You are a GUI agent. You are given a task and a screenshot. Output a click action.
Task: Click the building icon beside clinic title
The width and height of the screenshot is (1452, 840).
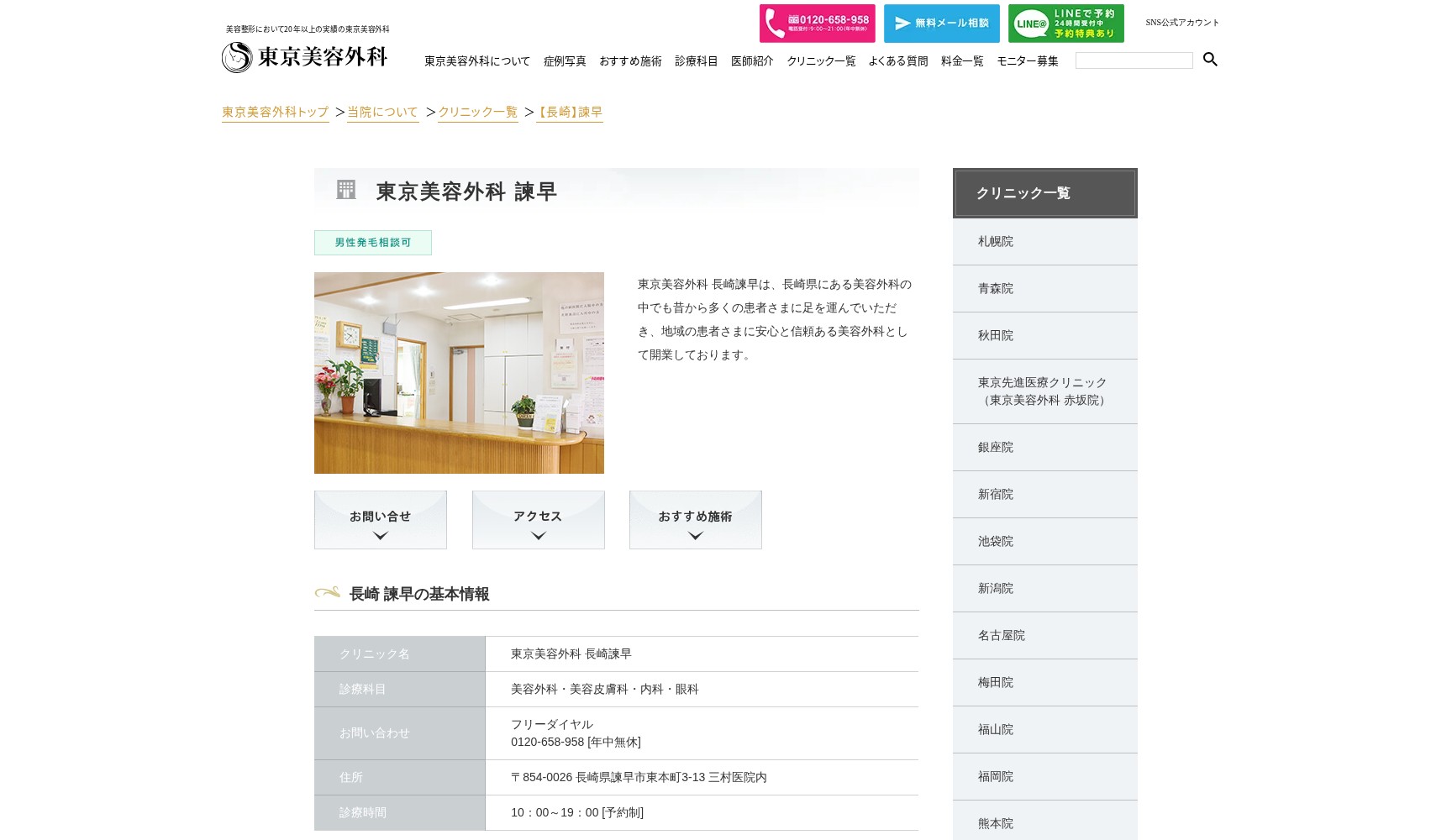[x=346, y=190]
